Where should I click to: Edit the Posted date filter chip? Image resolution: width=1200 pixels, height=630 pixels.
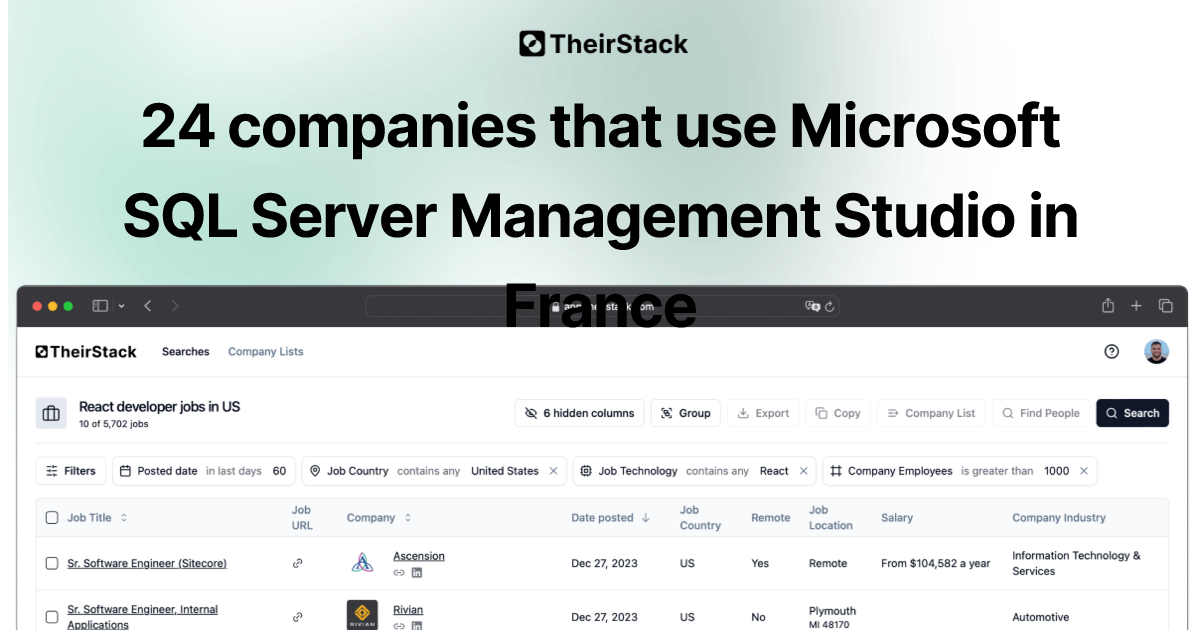(x=204, y=471)
